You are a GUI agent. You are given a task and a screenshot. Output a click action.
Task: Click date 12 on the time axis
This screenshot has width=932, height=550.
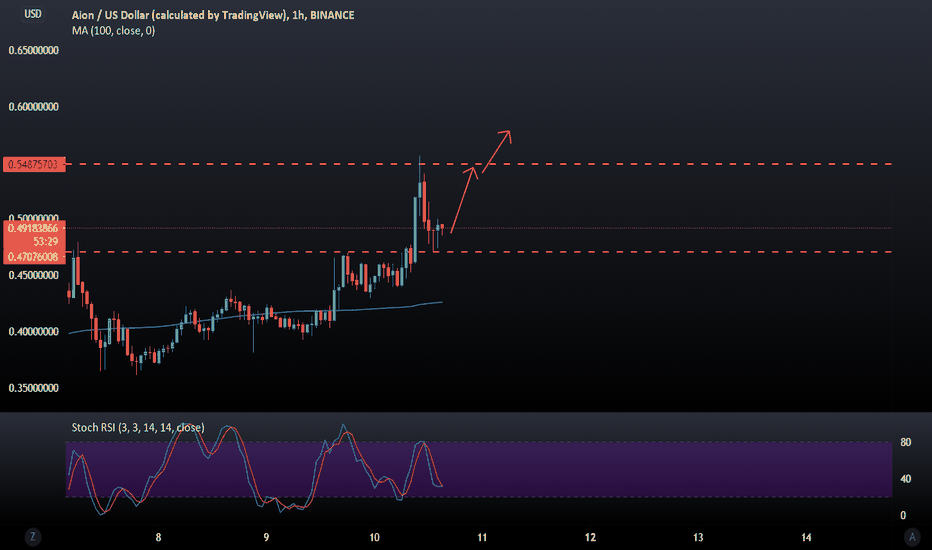point(590,538)
